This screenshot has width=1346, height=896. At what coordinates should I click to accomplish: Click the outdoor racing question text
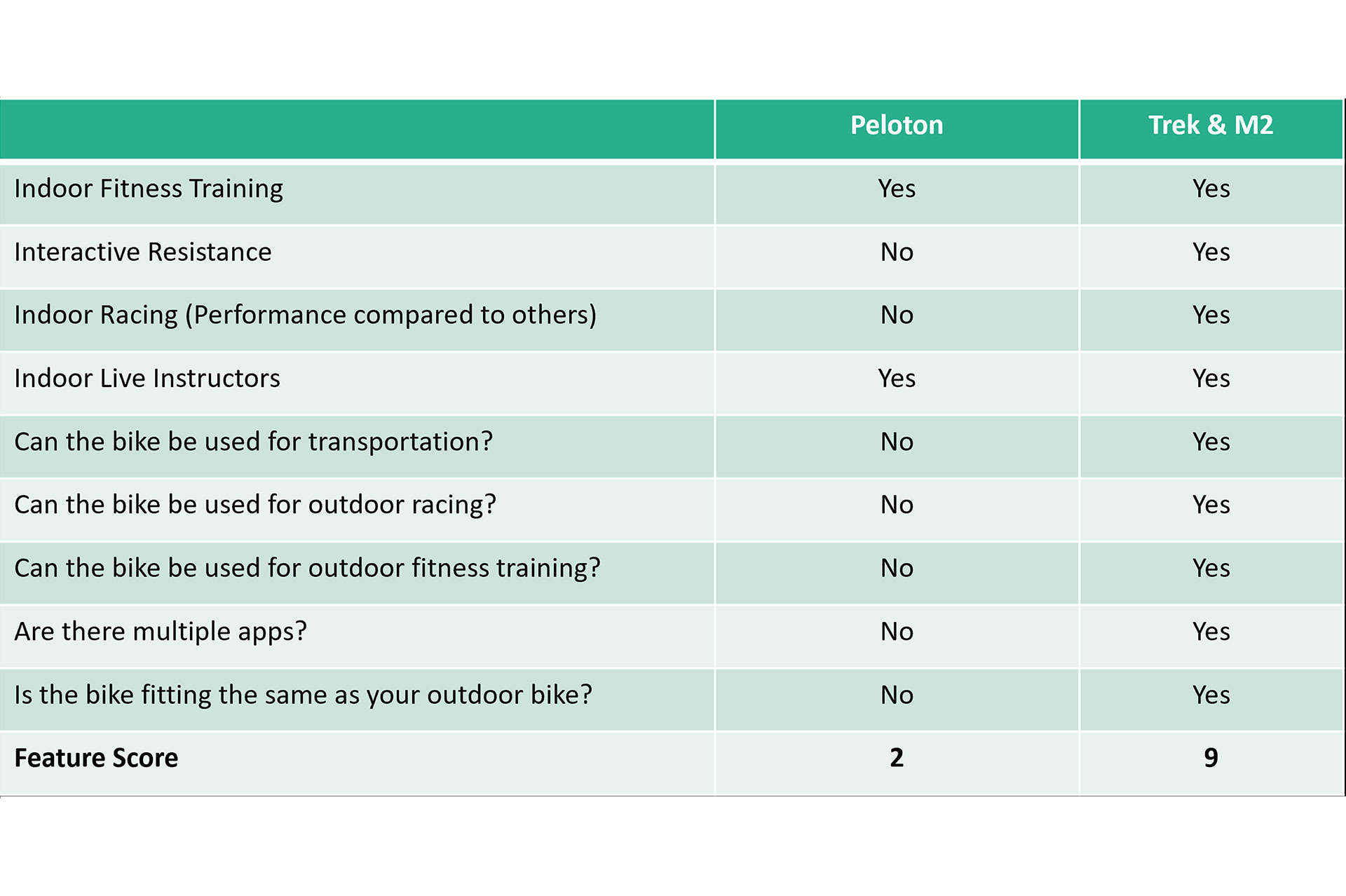[x=255, y=505]
